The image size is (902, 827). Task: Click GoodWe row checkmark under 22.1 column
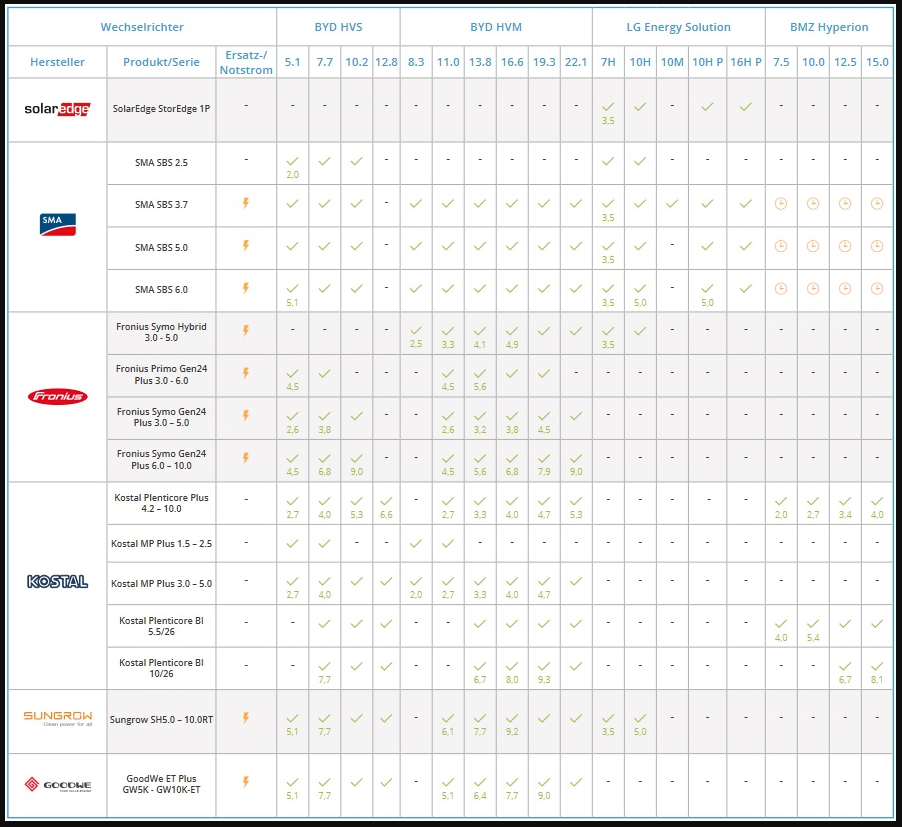[576, 782]
